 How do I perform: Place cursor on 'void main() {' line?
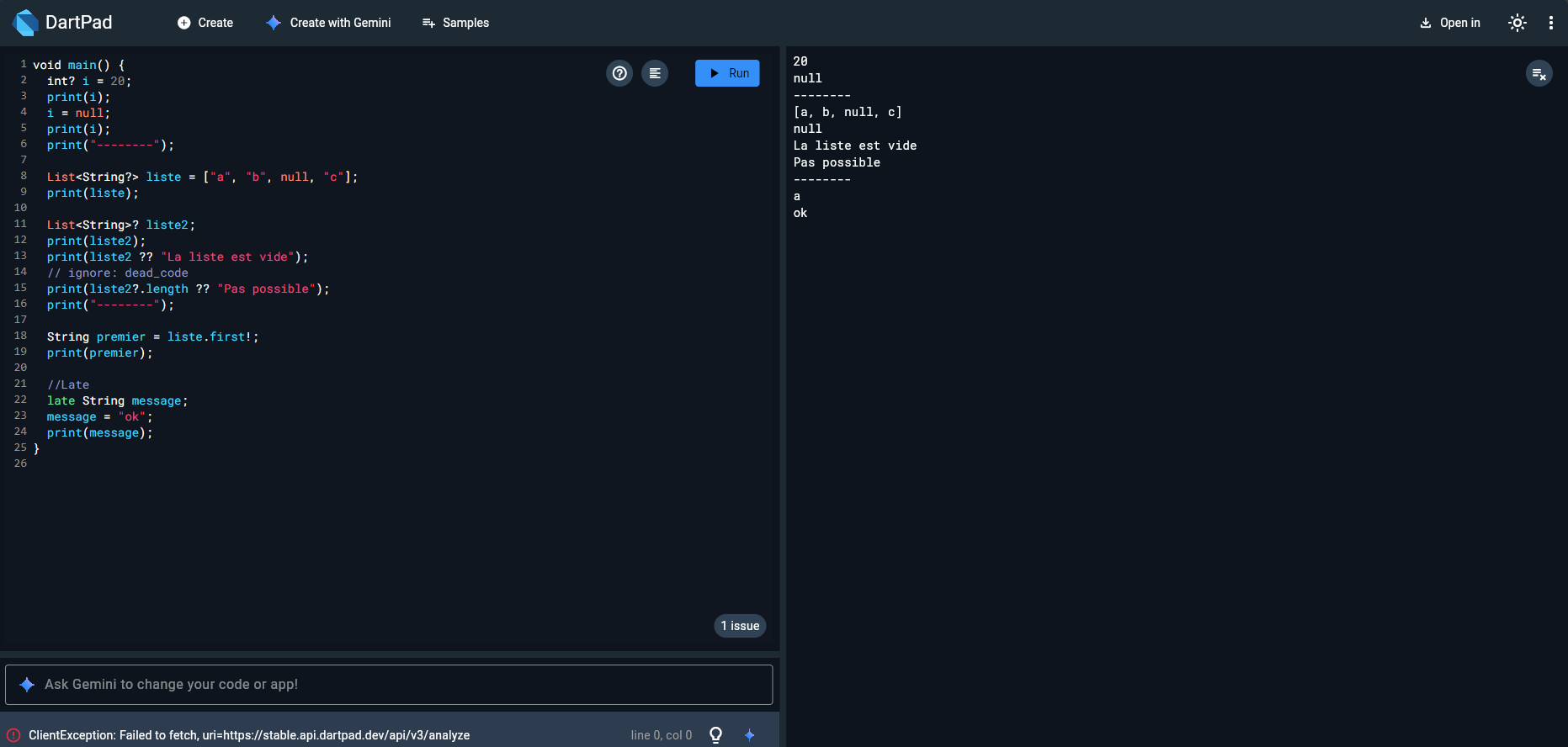click(x=79, y=65)
